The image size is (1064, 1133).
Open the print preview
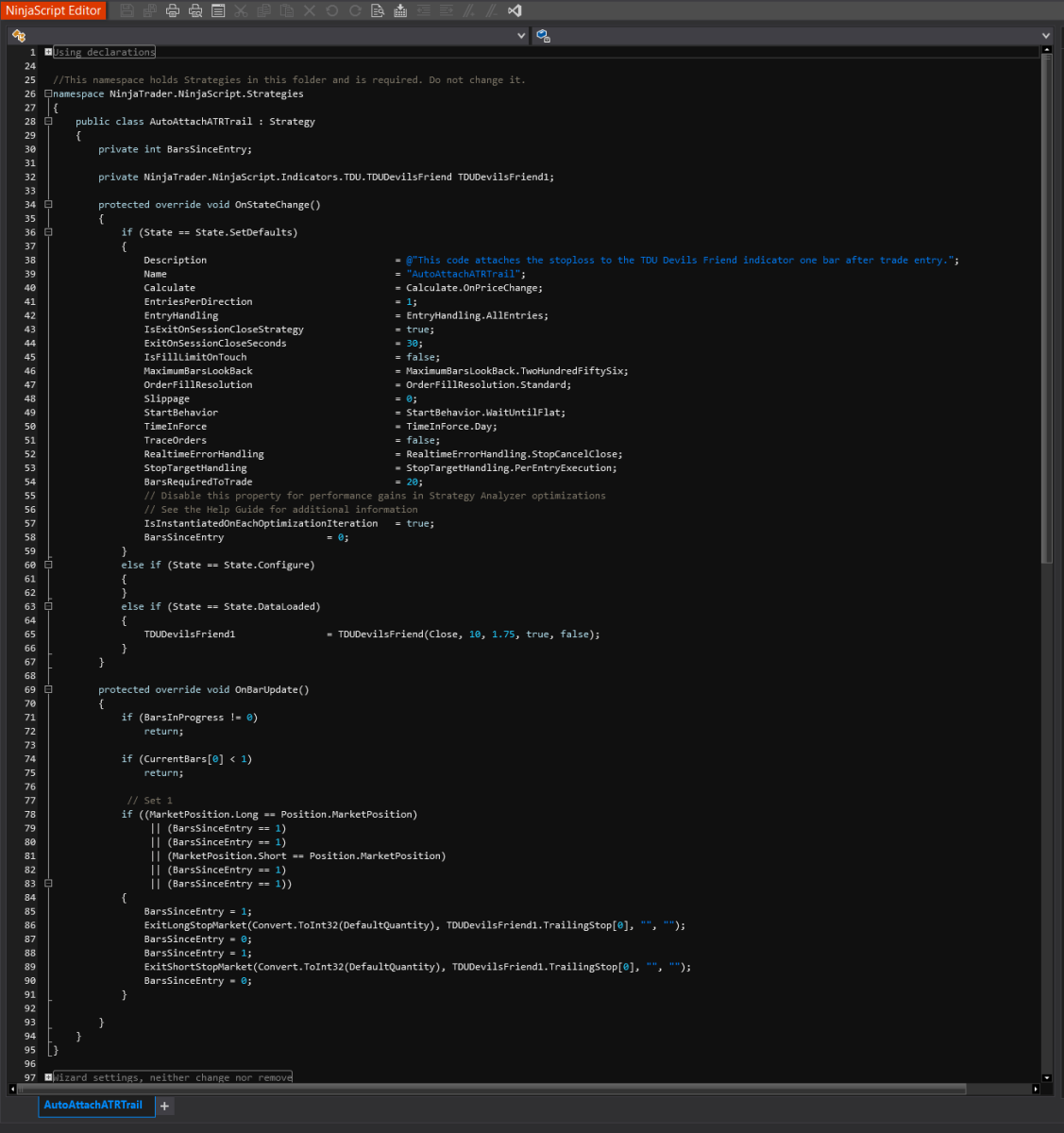click(195, 10)
